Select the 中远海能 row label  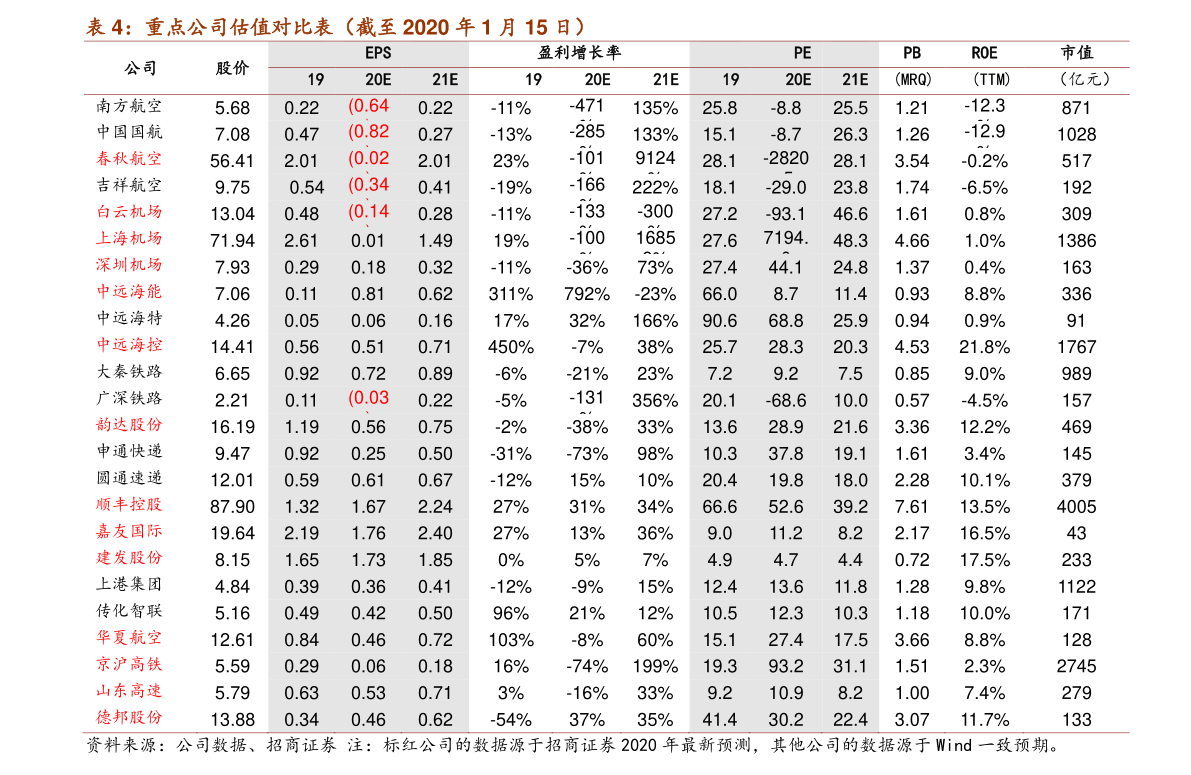[129, 292]
